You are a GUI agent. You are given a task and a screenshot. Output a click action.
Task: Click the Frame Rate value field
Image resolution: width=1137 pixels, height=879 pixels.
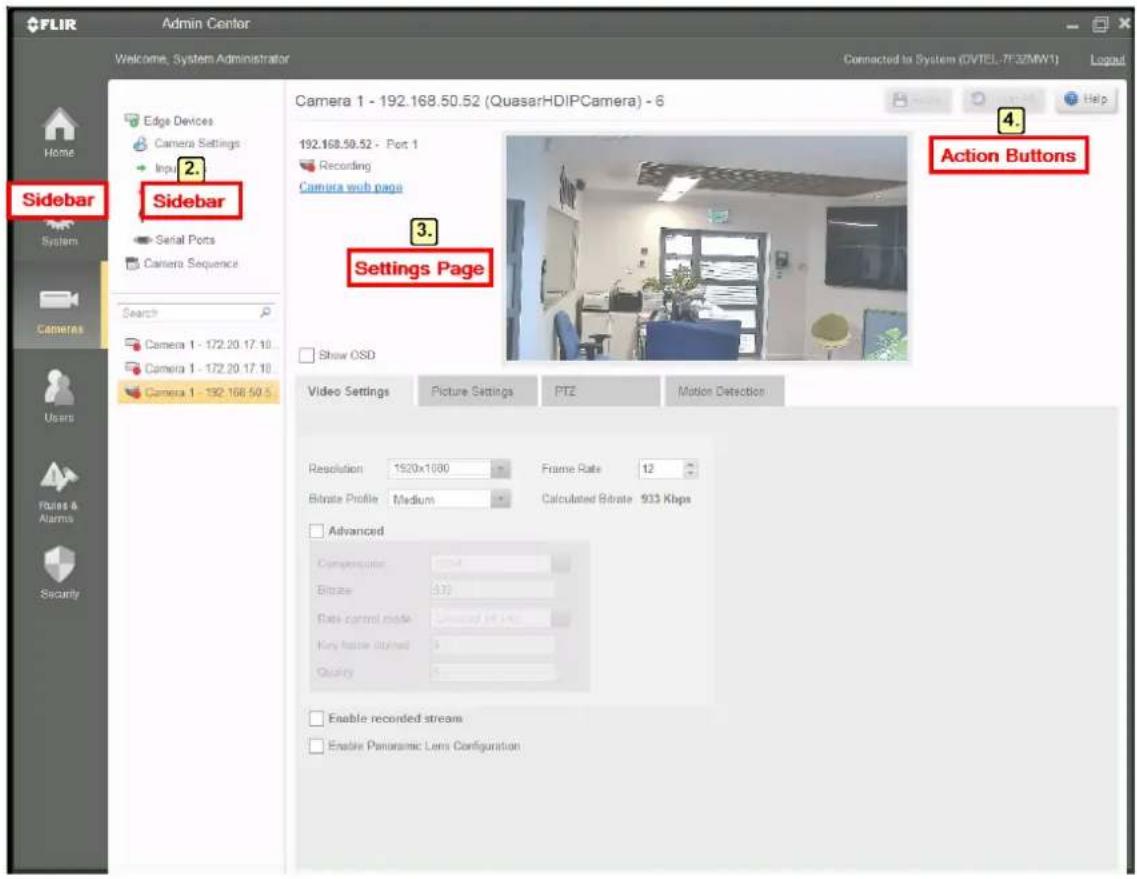click(661, 469)
